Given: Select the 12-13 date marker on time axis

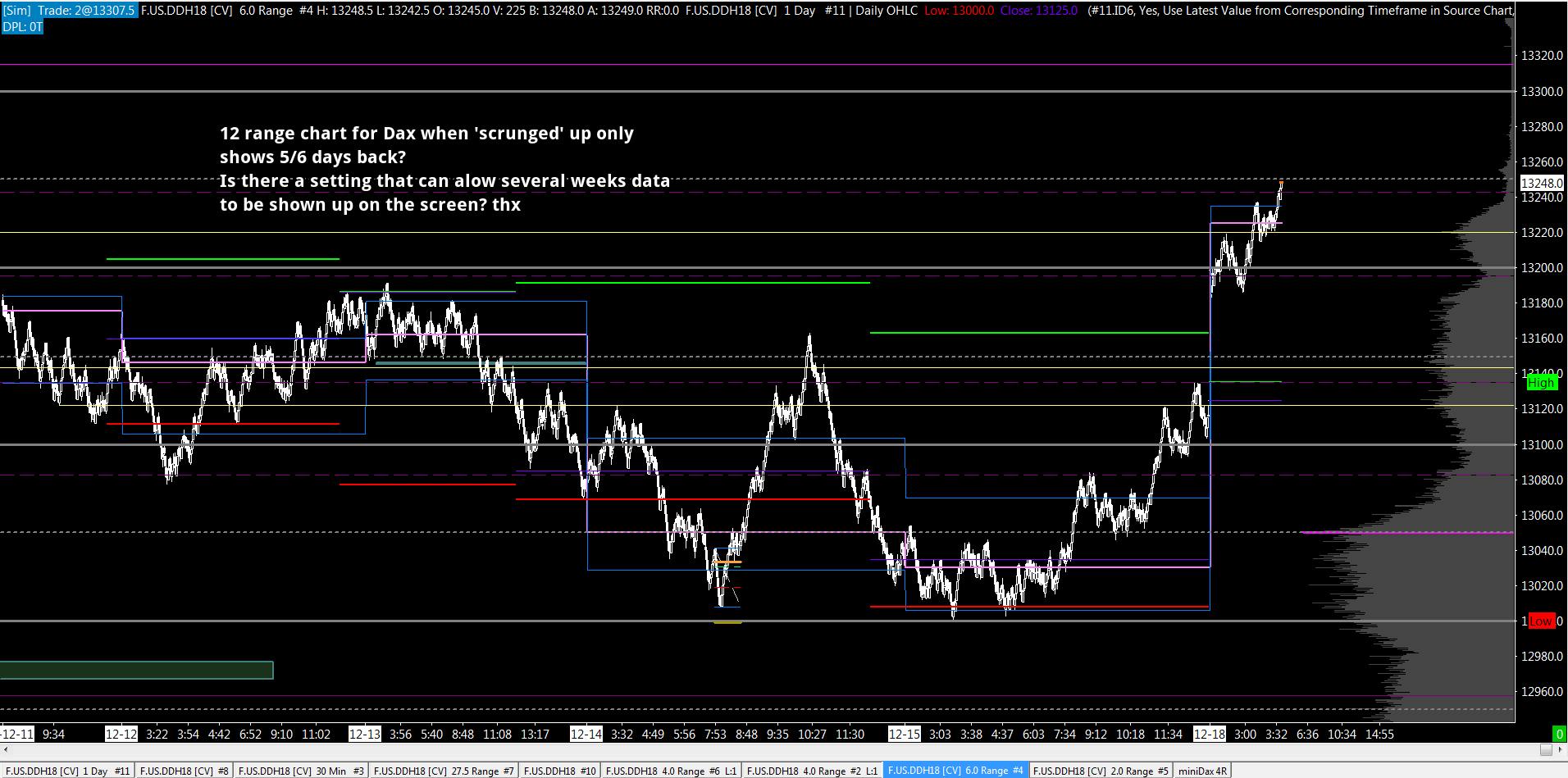Looking at the screenshot, I should pyautogui.click(x=365, y=734).
